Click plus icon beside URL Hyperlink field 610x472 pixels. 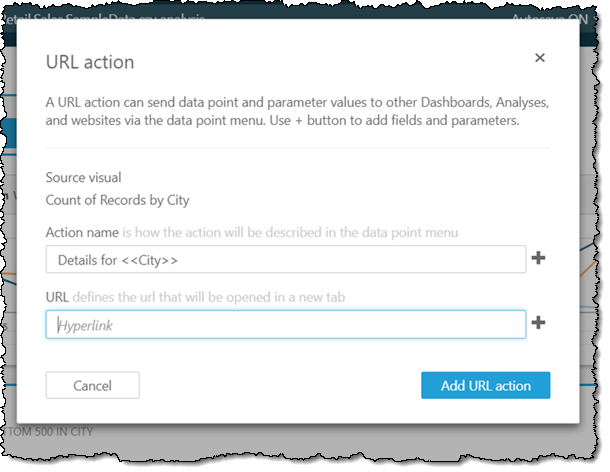coord(539,323)
